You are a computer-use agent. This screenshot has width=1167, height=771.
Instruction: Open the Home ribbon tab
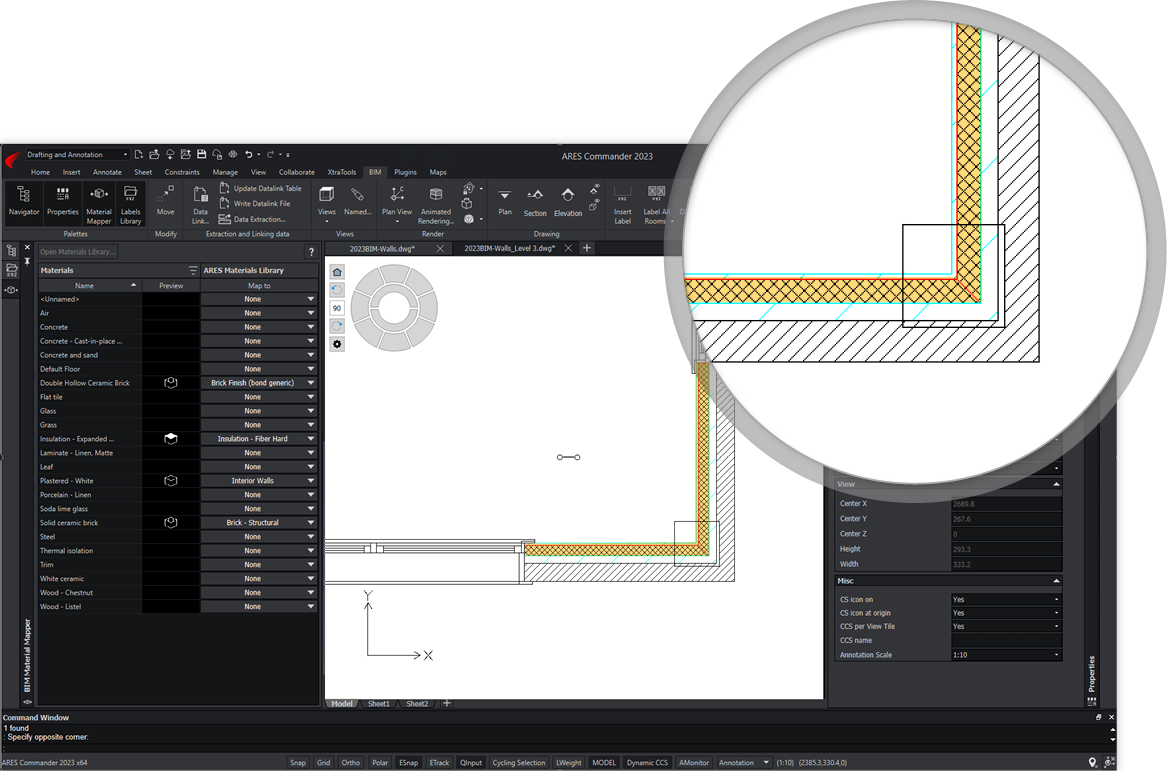pos(40,172)
